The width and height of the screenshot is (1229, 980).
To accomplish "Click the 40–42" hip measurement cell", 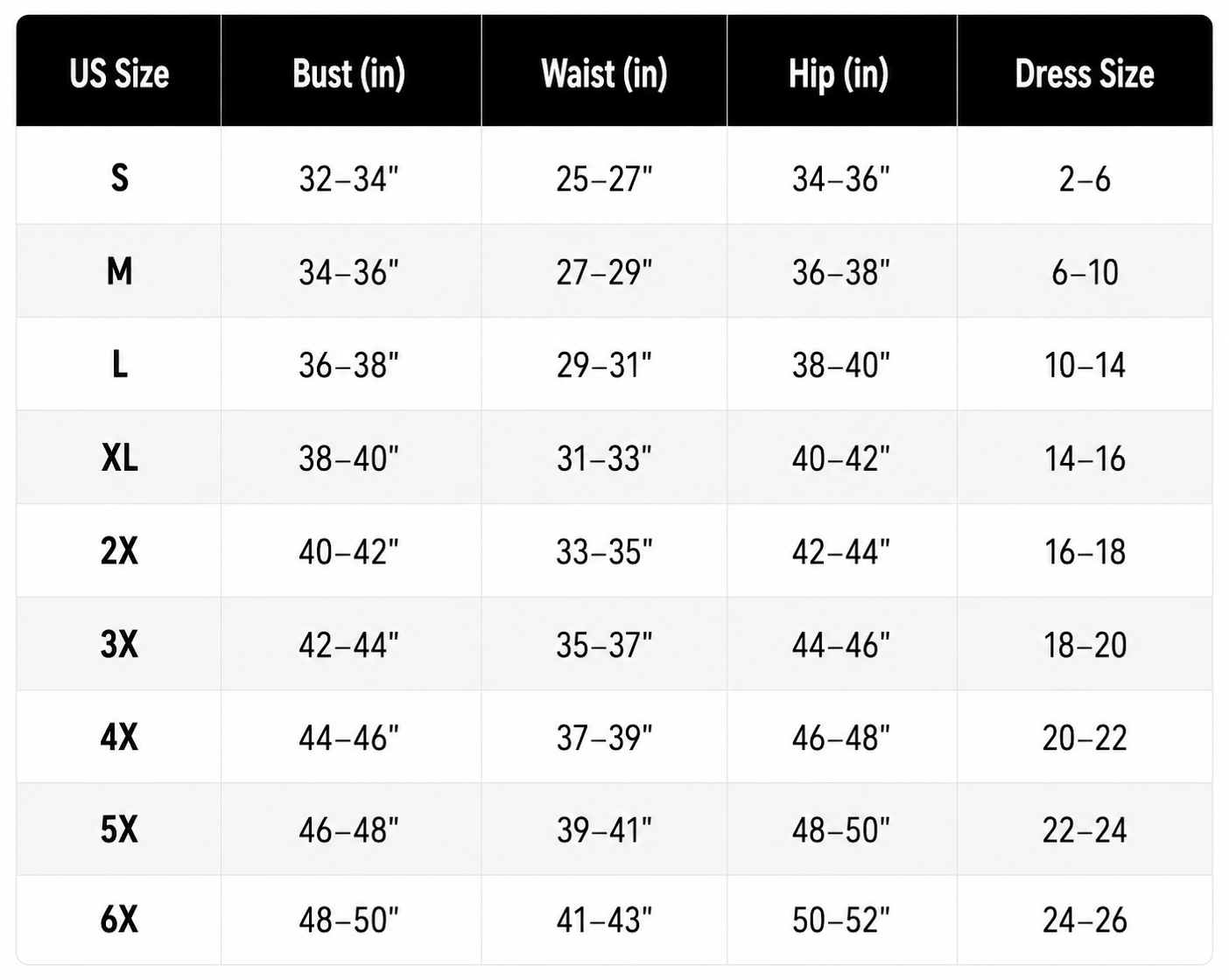I will [x=840, y=458].
